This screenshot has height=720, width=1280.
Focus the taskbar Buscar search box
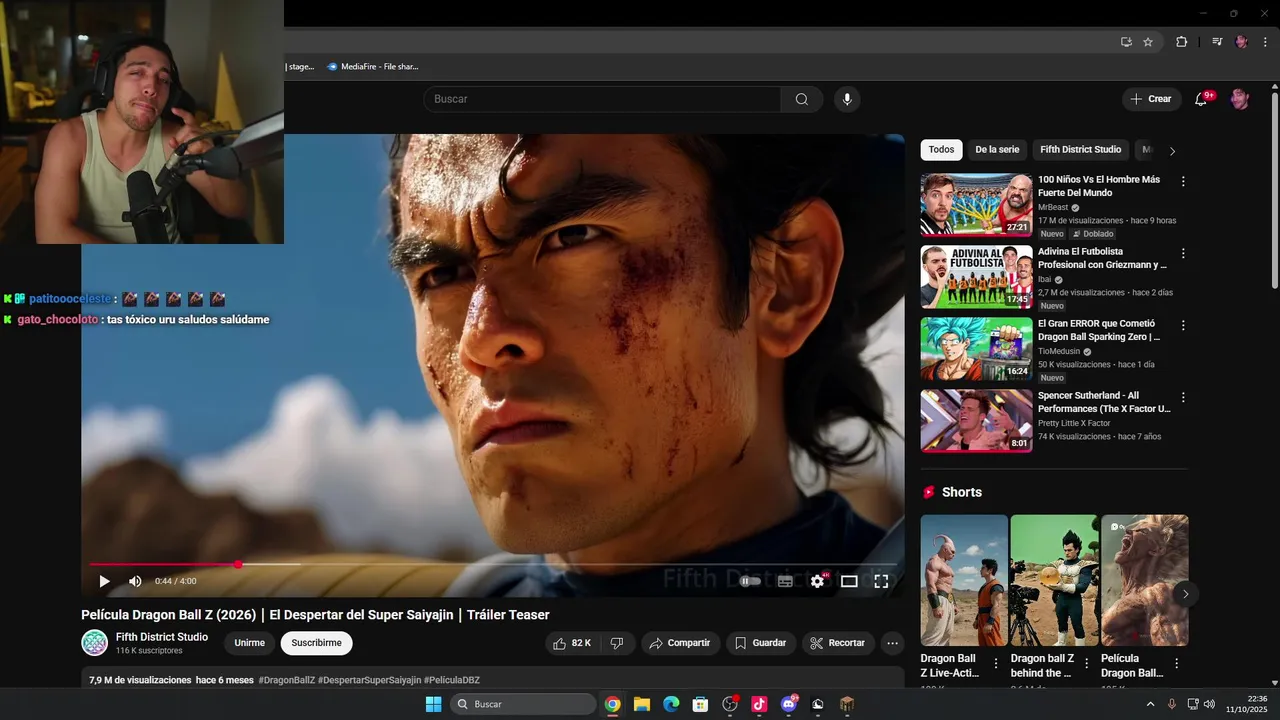(522, 704)
